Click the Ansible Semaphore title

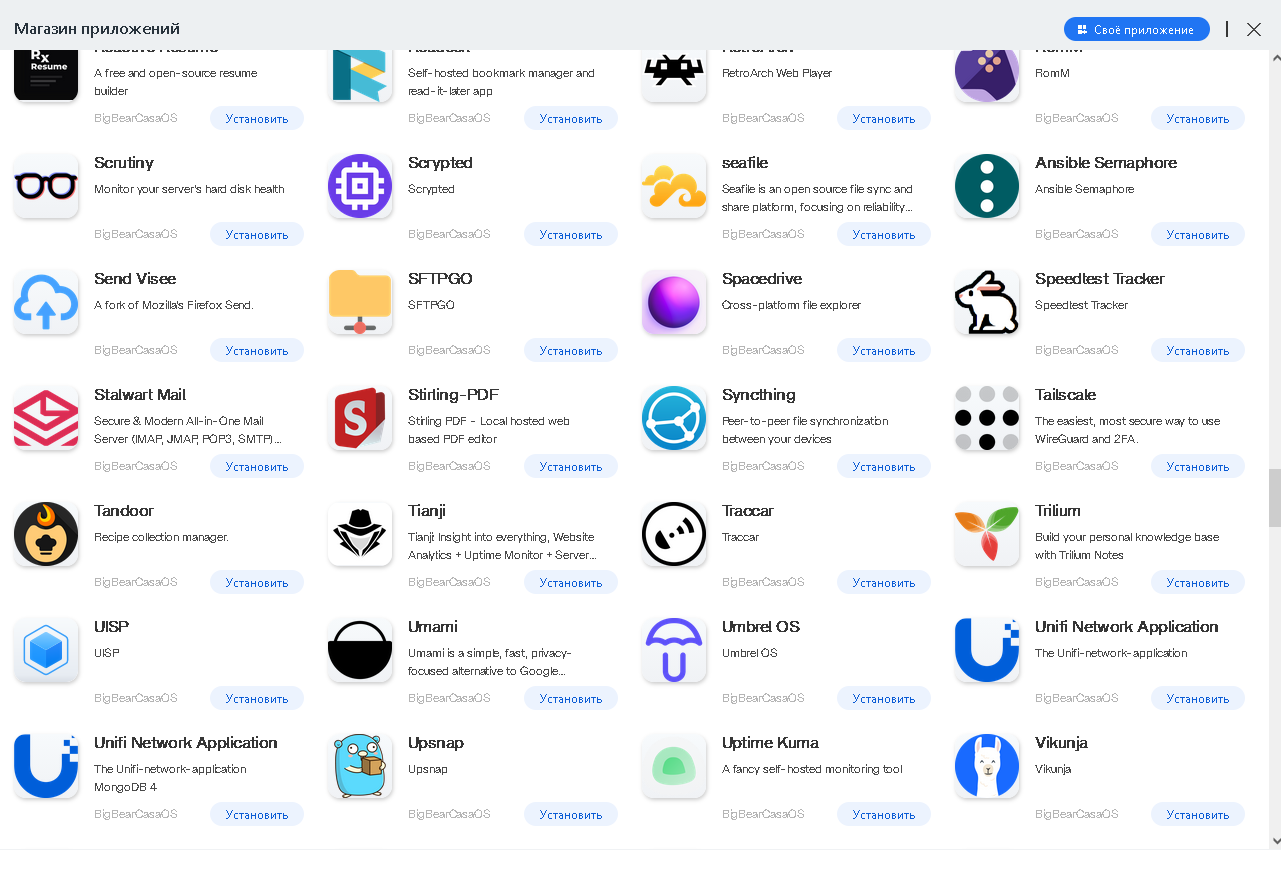1106,163
